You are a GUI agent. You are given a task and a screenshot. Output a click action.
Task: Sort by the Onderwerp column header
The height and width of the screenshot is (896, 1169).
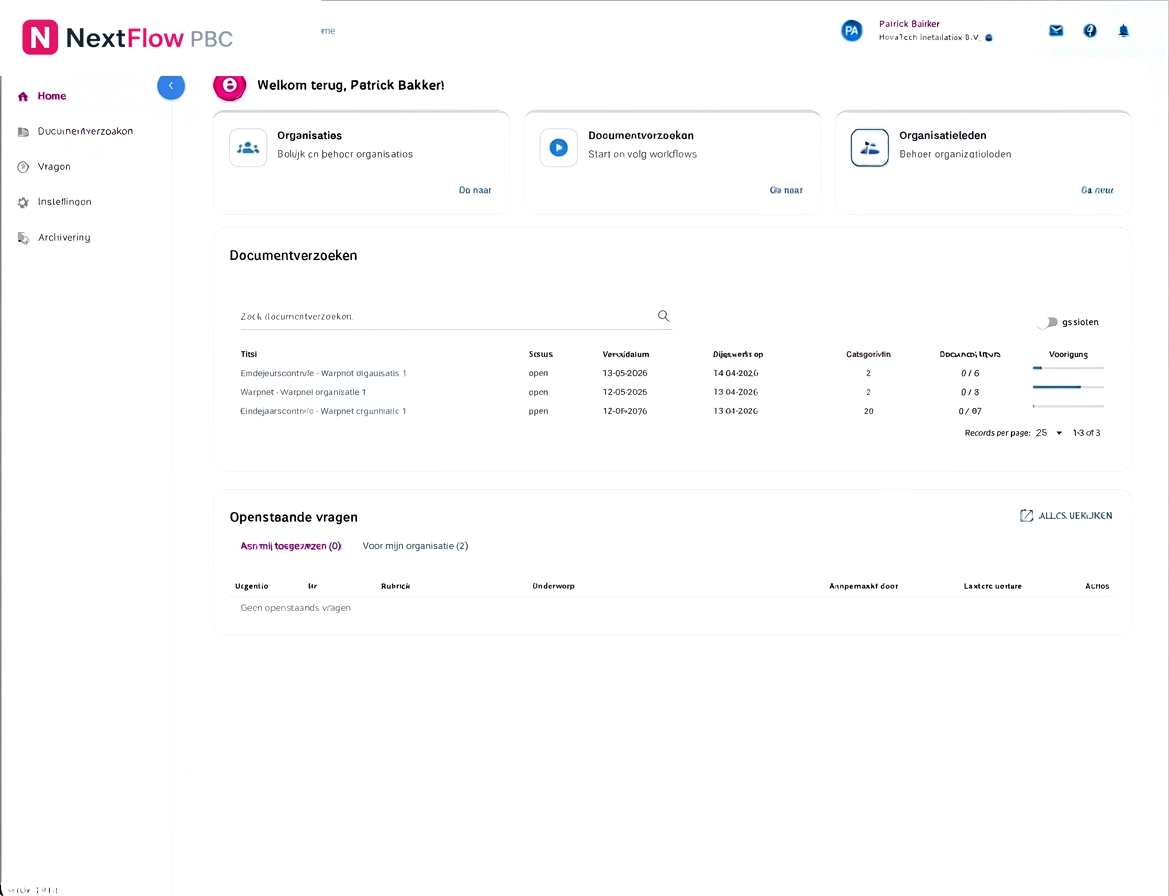pos(553,586)
